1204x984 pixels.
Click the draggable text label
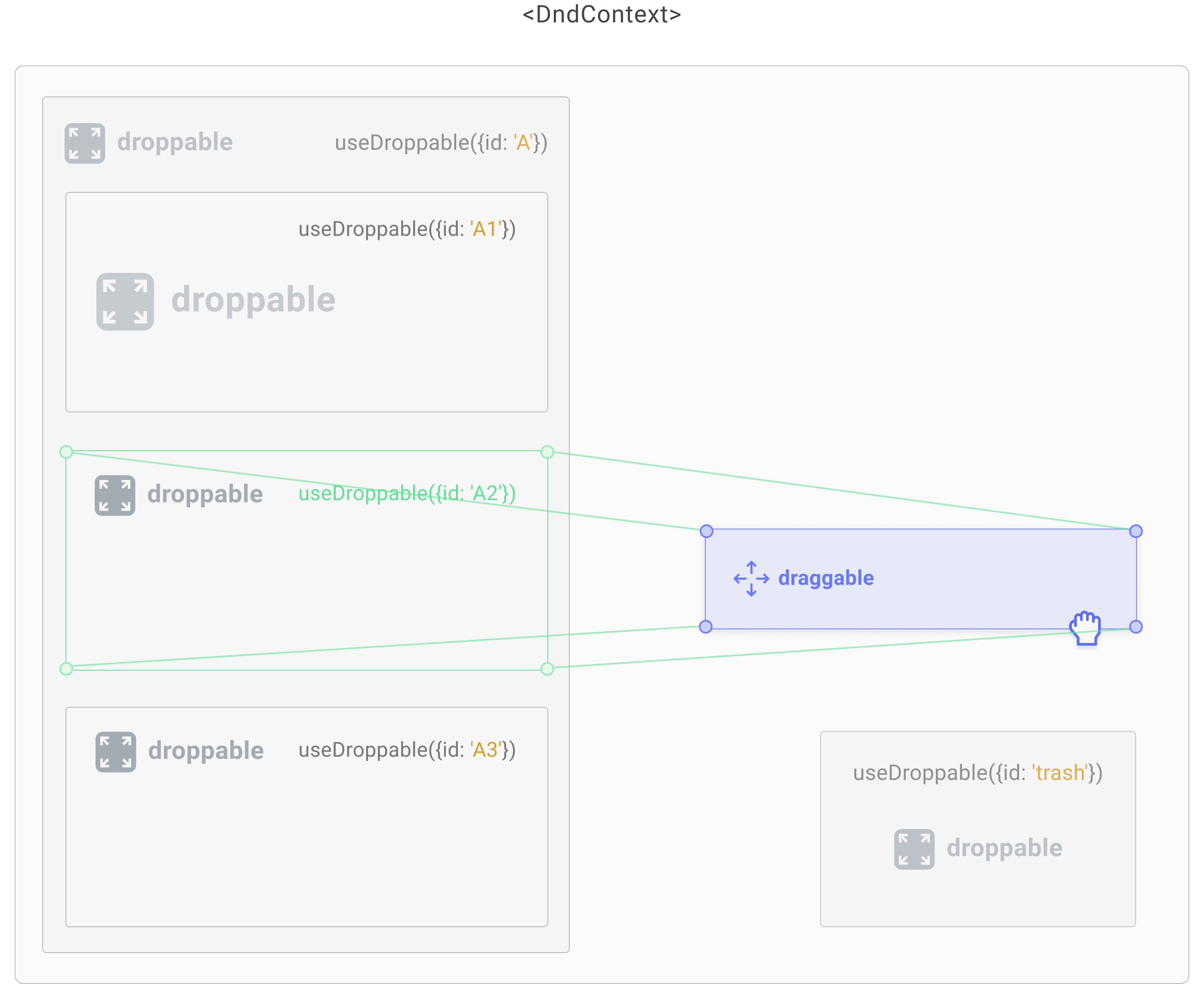point(825,578)
